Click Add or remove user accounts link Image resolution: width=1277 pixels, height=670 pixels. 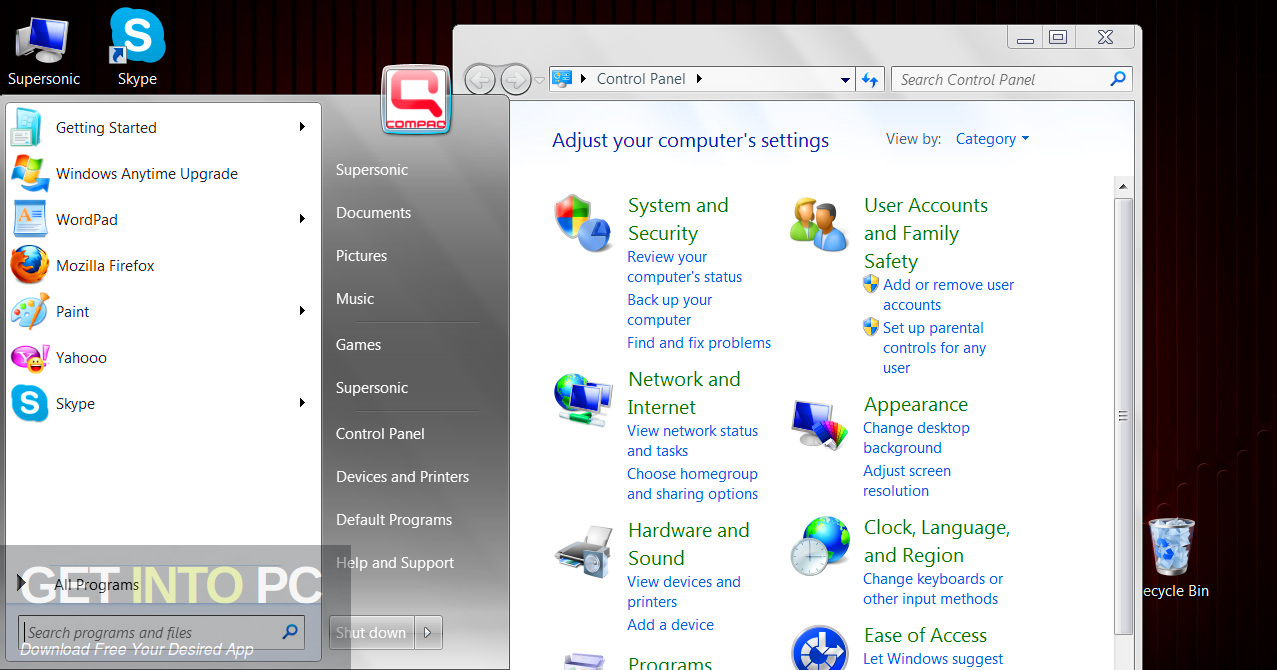(948, 295)
